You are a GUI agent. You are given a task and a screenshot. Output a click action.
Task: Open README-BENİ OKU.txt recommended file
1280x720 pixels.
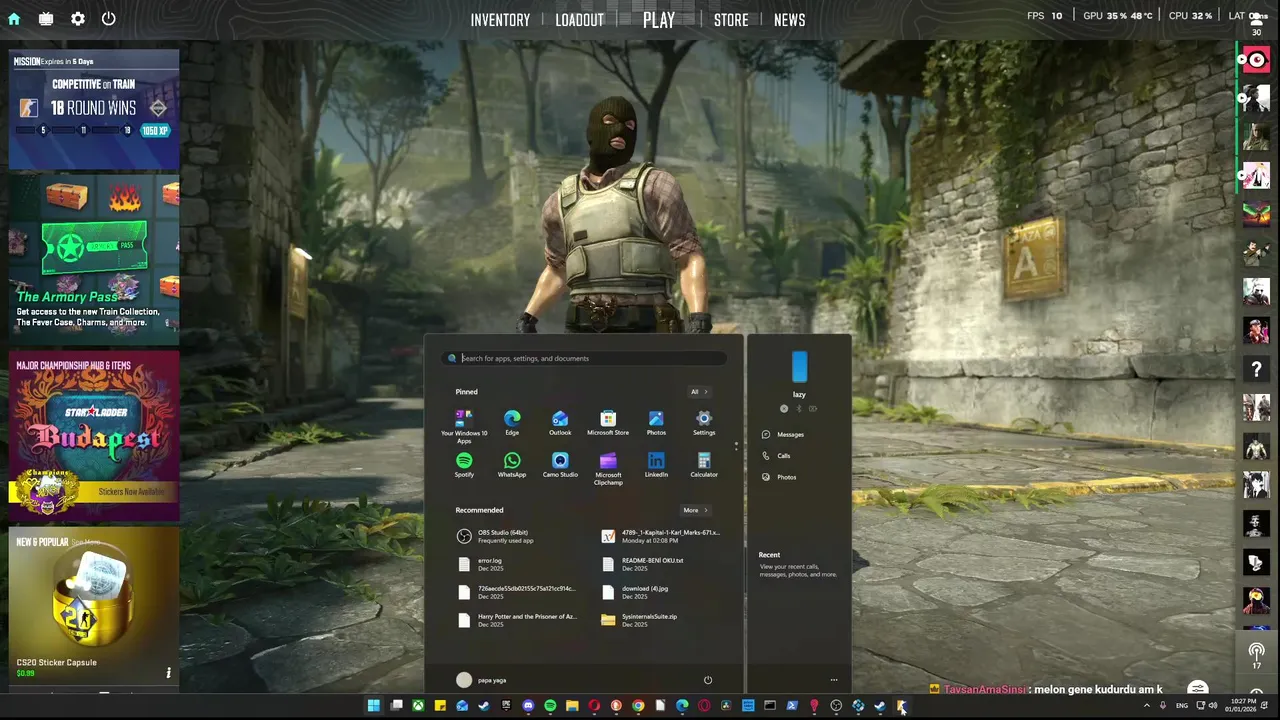pos(643,564)
